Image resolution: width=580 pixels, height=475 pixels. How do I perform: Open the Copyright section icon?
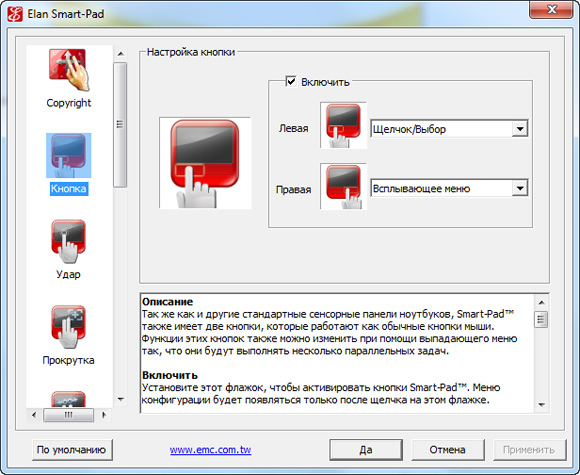point(69,70)
